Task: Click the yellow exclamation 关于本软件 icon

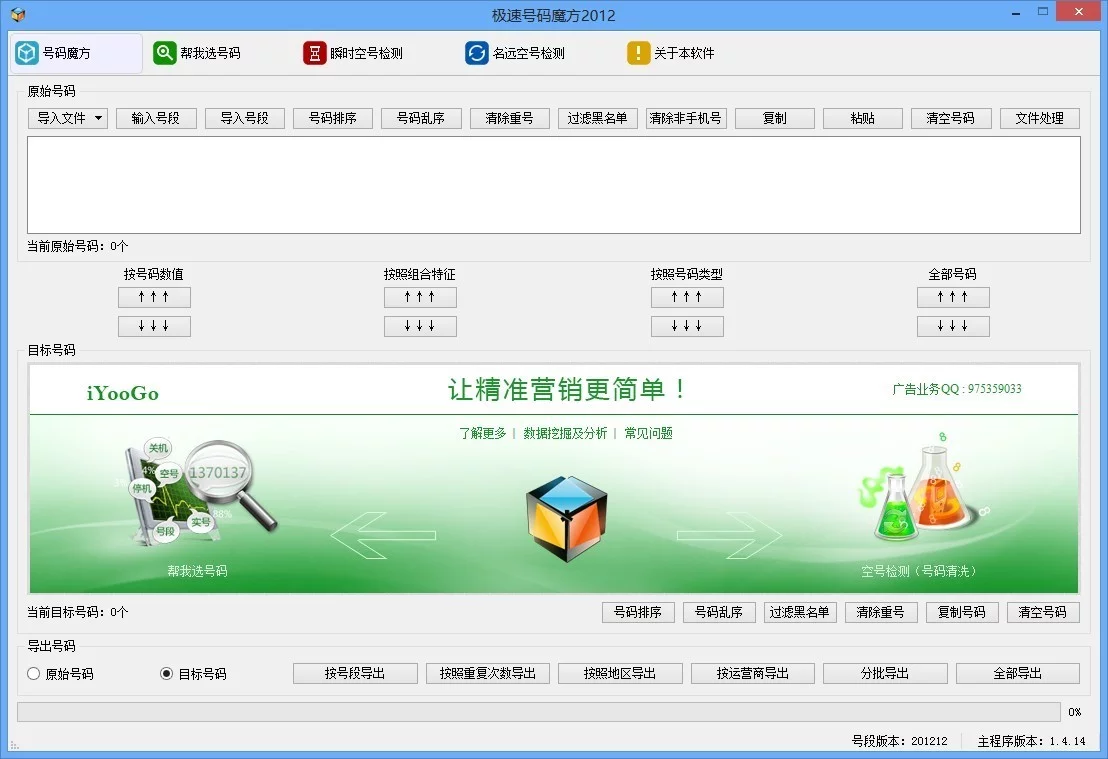Action: click(x=638, y=53)
